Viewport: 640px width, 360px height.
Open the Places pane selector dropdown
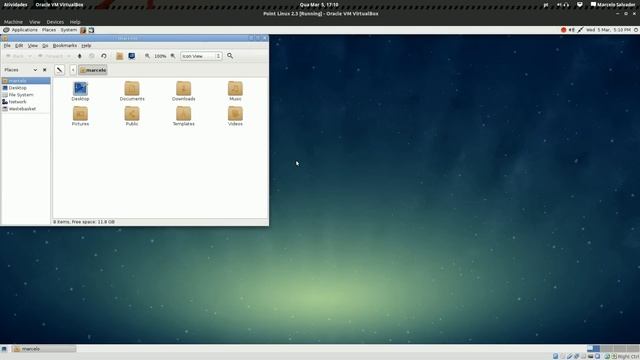(x=35, y=70)
